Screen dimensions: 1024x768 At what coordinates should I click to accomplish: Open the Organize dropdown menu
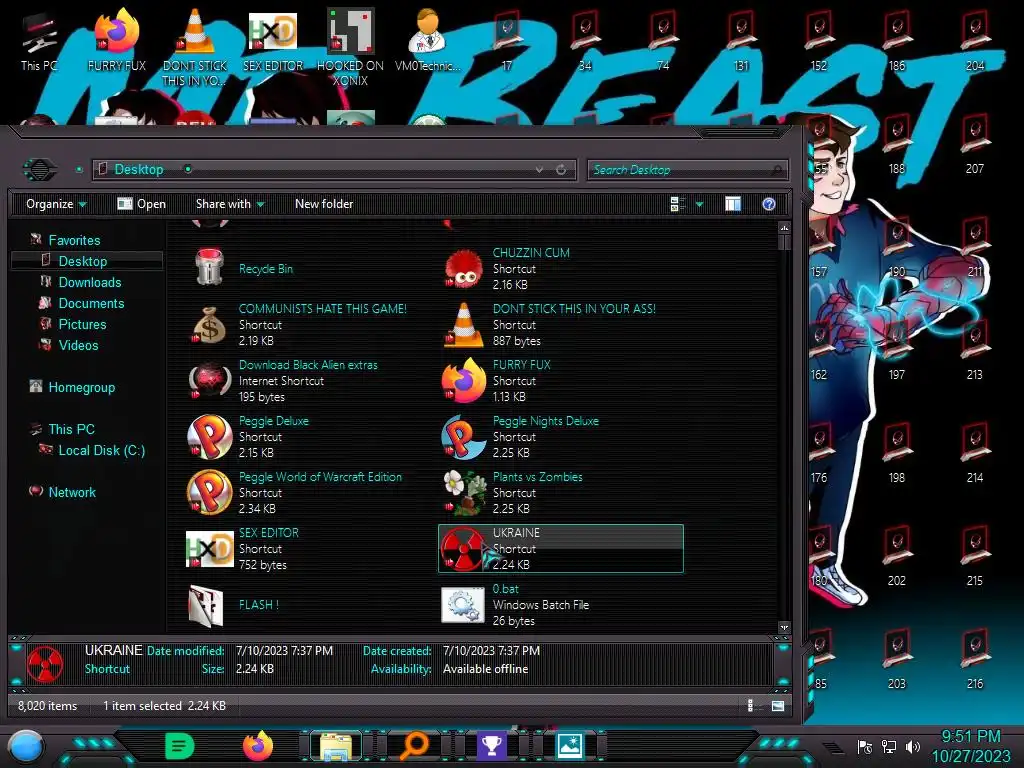pyautogui.click(x=56, y=204)
